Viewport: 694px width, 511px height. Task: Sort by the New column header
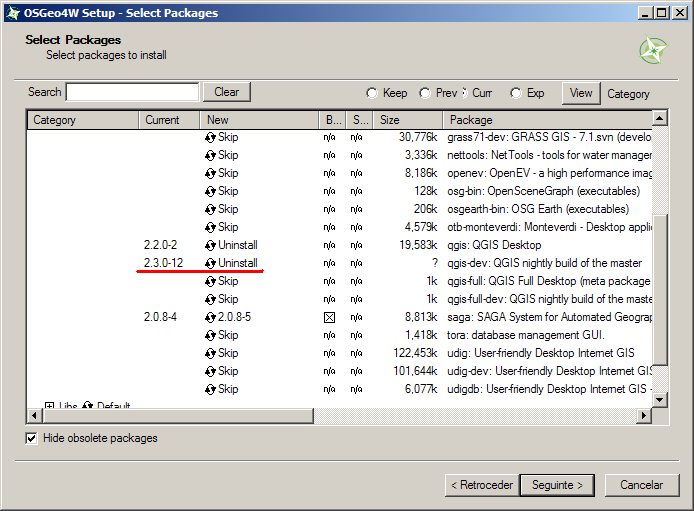click(259, 120)
